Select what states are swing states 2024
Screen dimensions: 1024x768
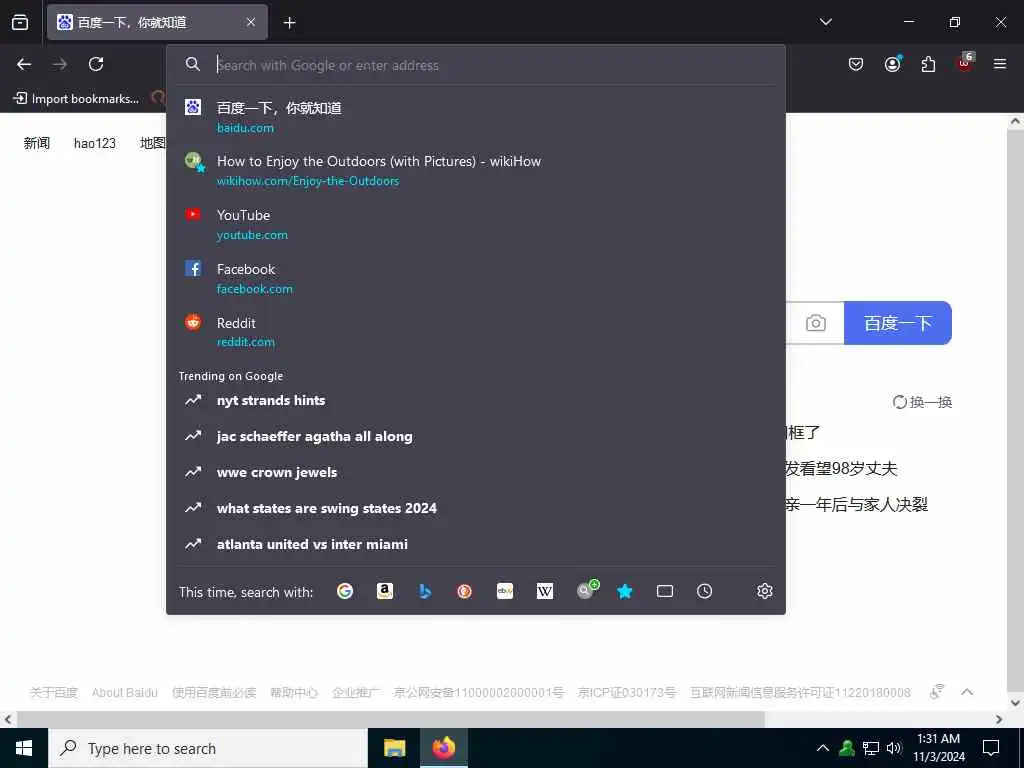pyautogui.click(x=475, y=508)
